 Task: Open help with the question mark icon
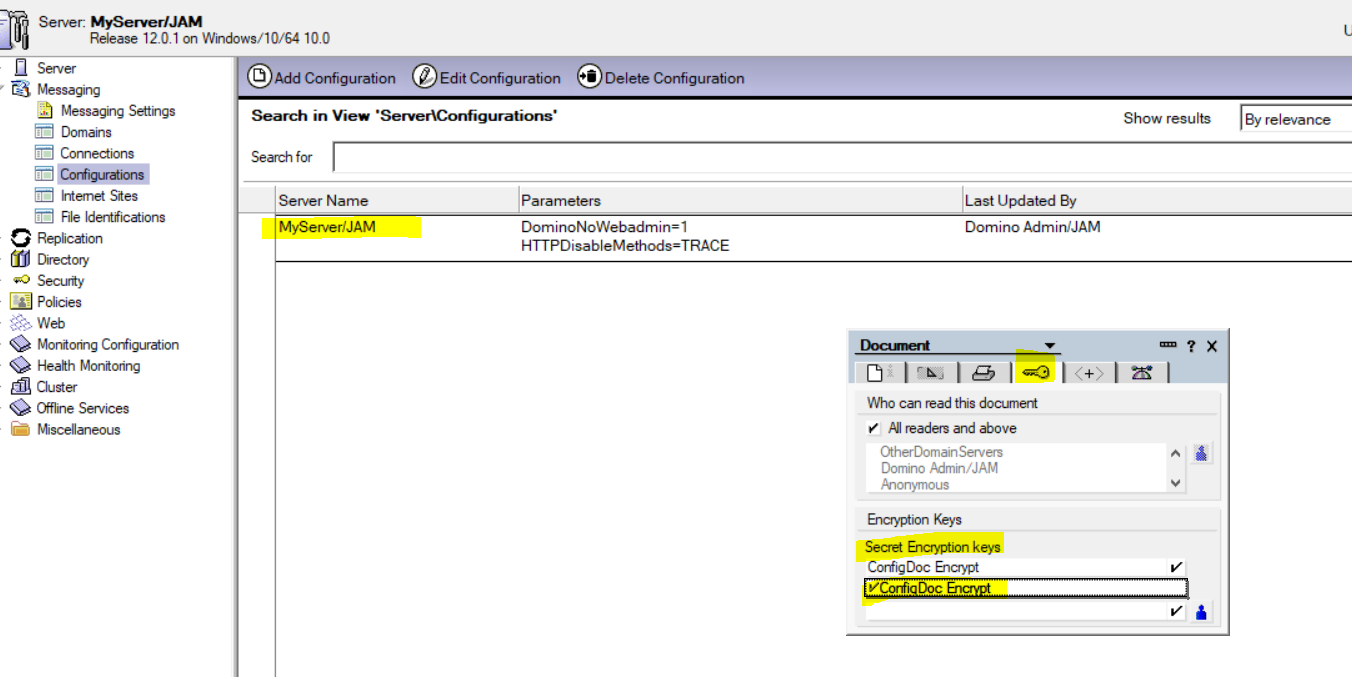coord(1191,346)
